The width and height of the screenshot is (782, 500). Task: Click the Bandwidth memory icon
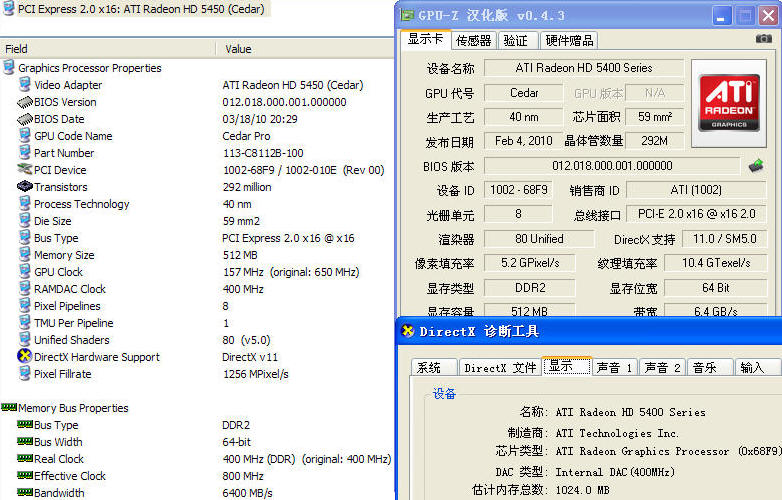point(25,493)
